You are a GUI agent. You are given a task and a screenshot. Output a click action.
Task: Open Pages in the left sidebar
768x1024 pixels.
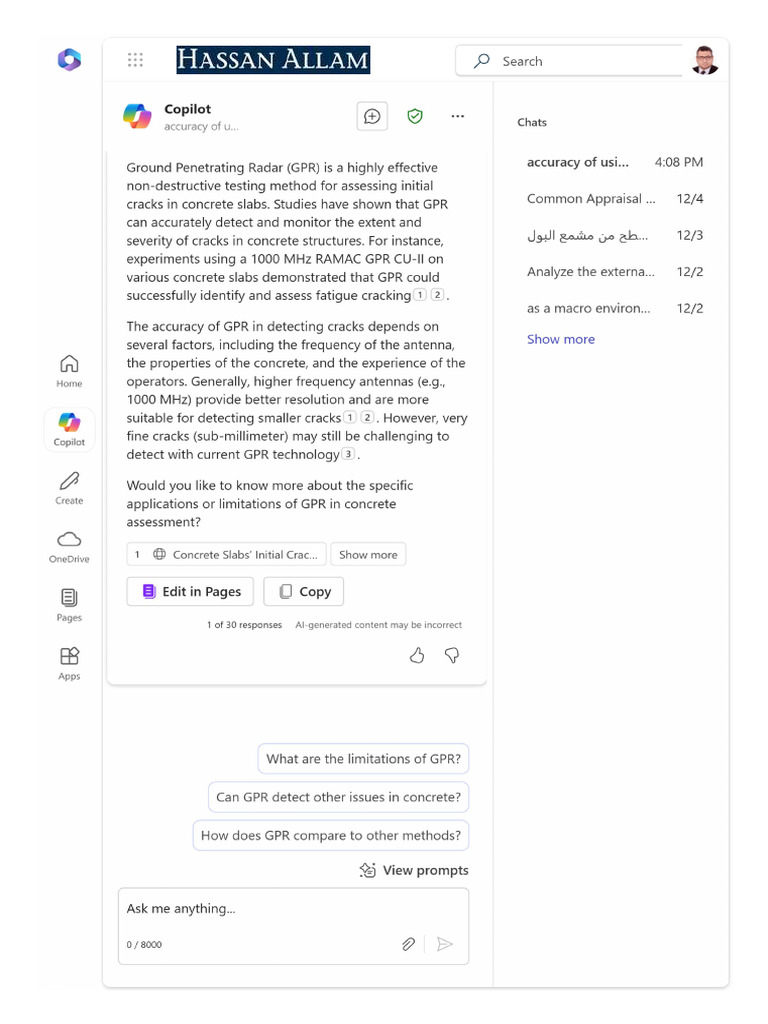69,605
